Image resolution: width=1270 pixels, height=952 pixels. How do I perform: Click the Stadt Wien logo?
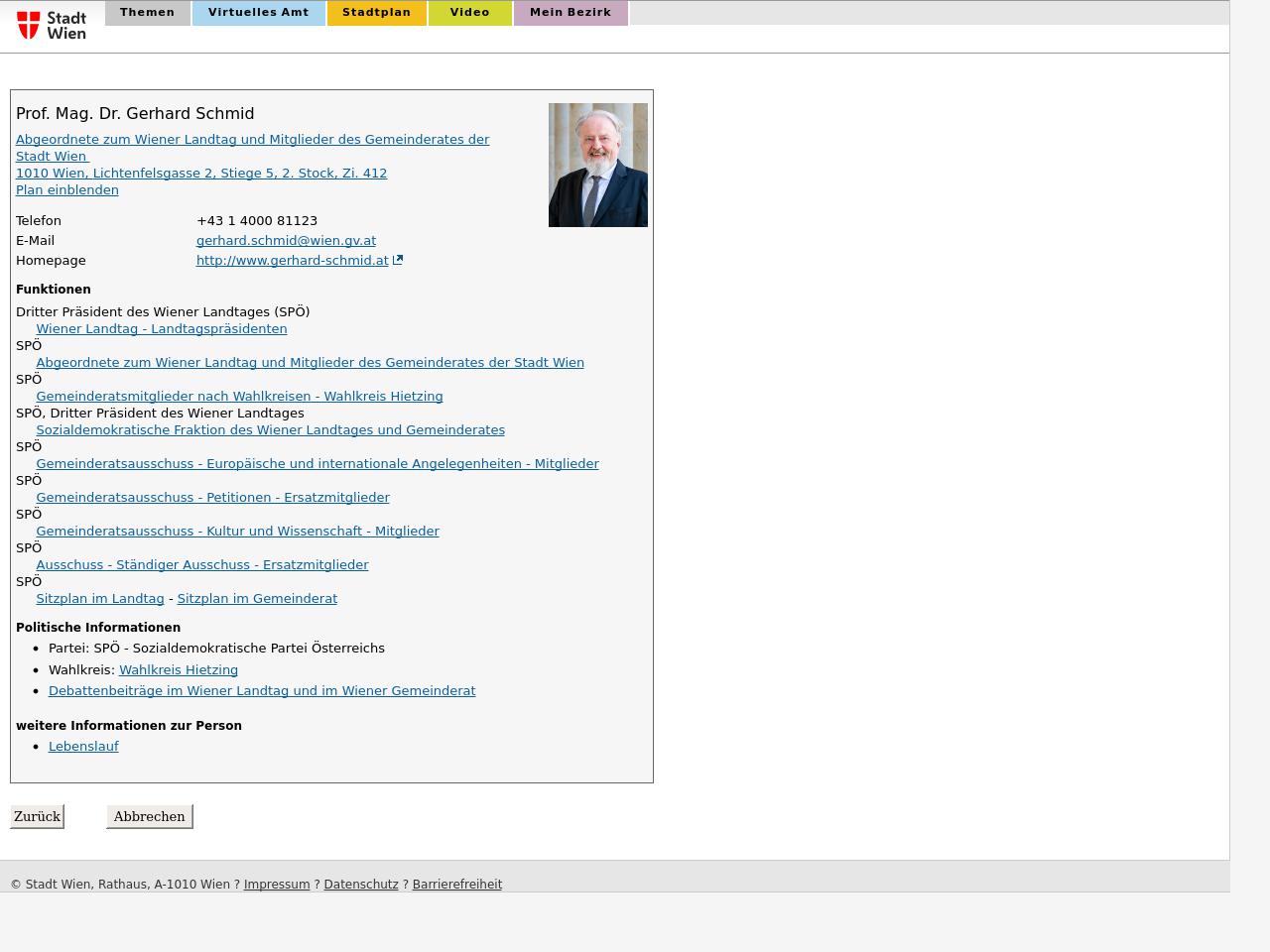click(x=52, y=25)
